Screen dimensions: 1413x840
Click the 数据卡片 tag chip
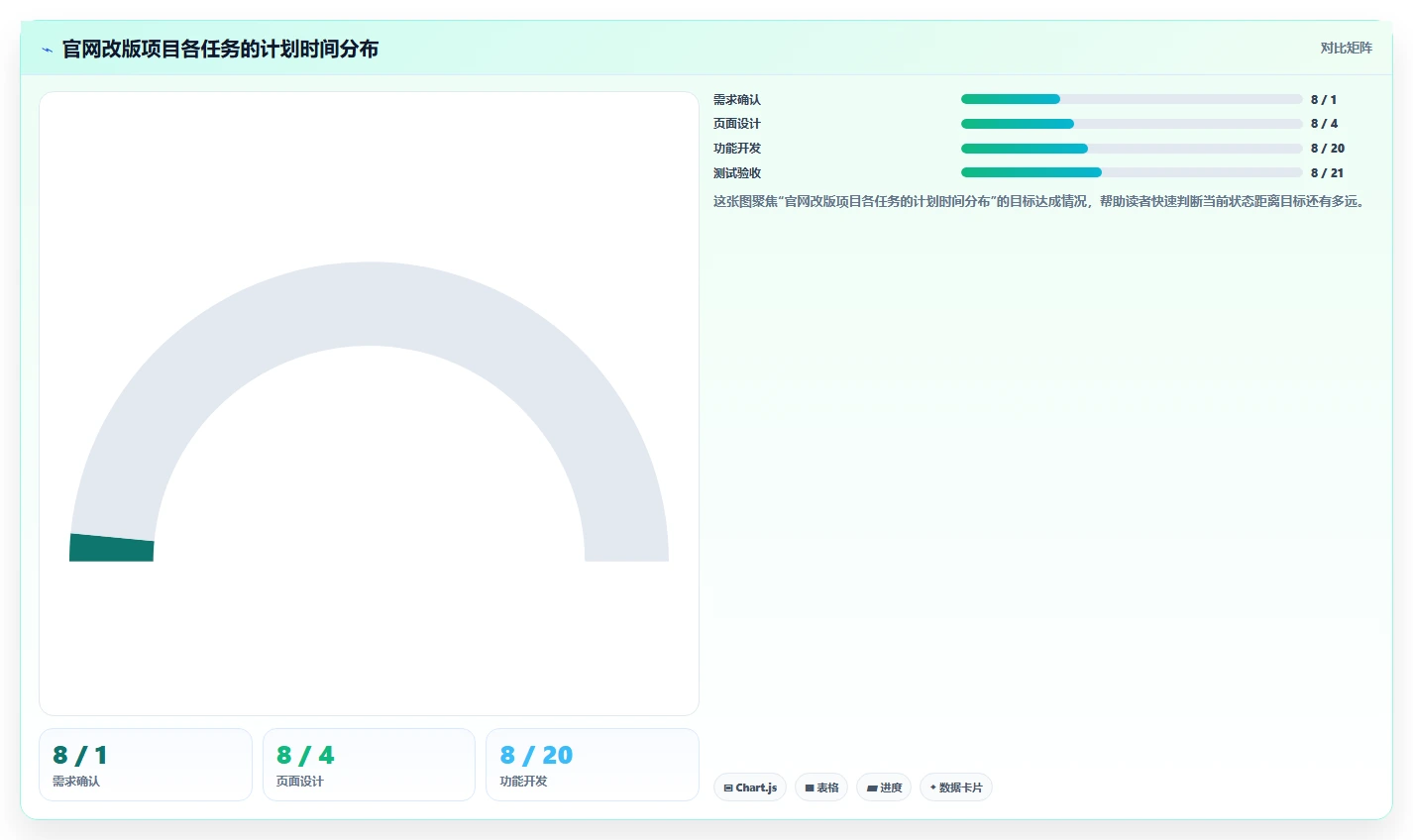[x=956, y=787]
